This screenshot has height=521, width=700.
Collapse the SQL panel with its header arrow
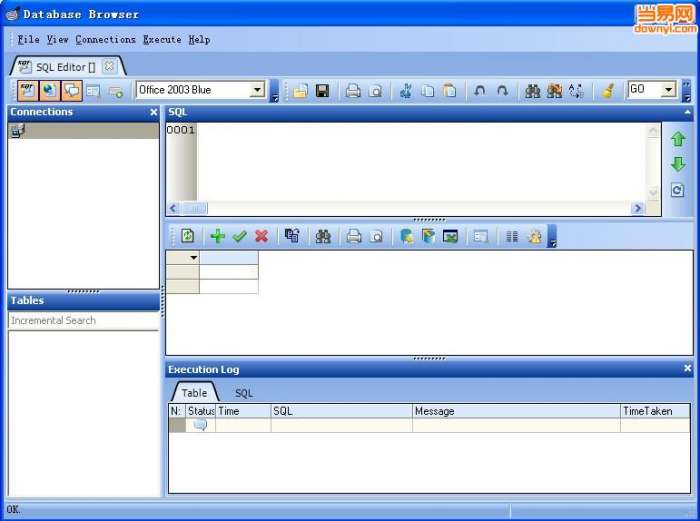tap(687, 113)
